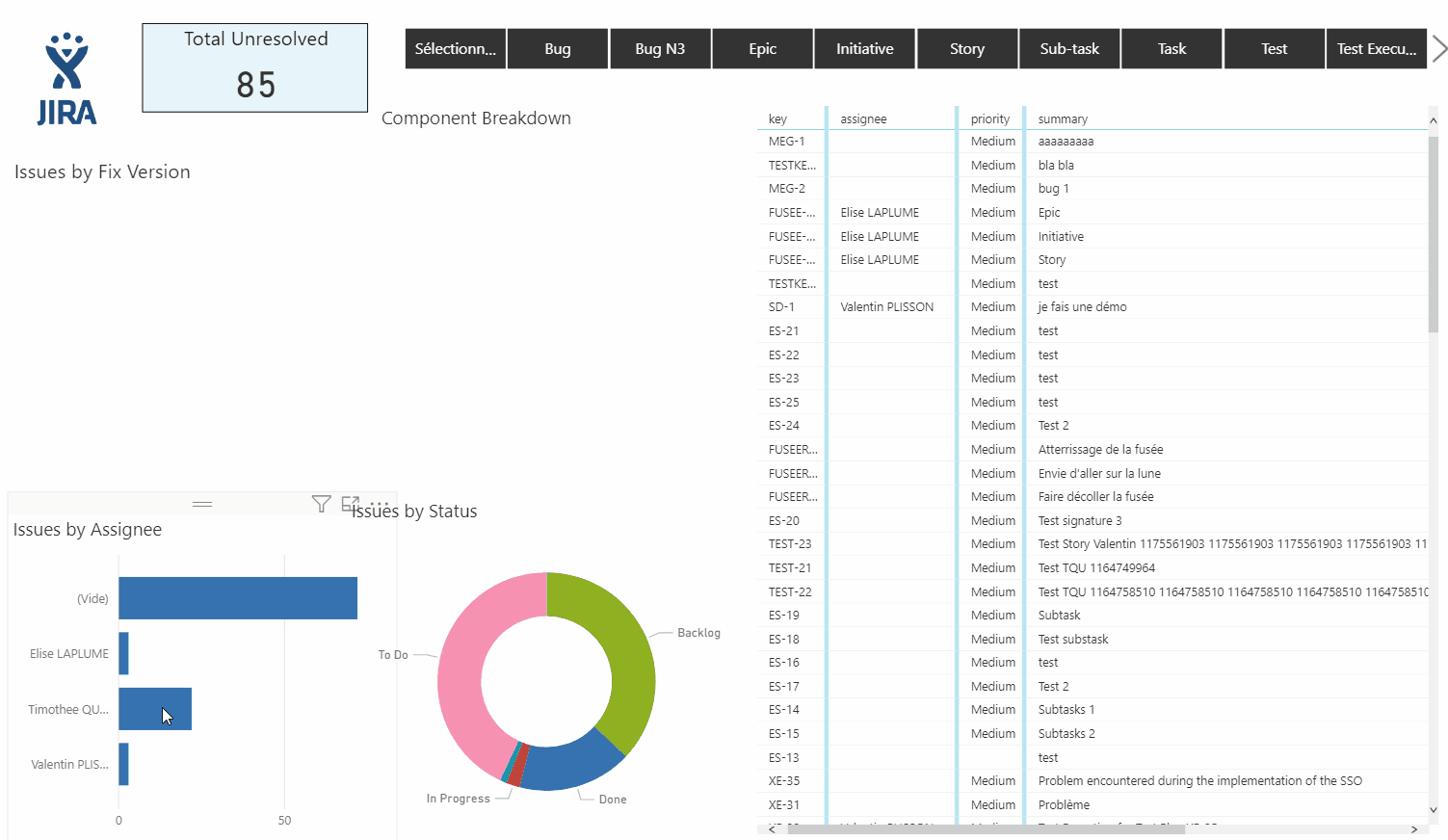Click the MEG-1 key cell
The image size is (1448, 840).
[787, 142]
